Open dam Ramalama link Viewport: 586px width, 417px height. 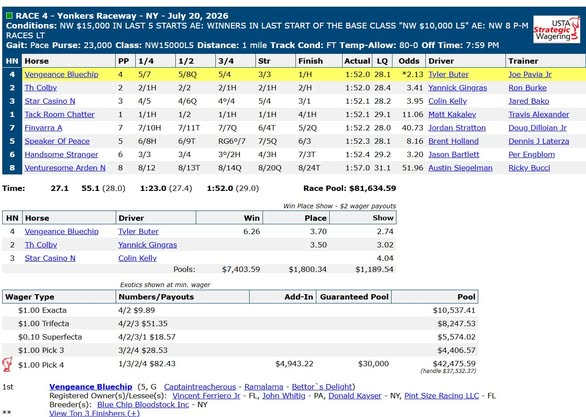point(264,387)
